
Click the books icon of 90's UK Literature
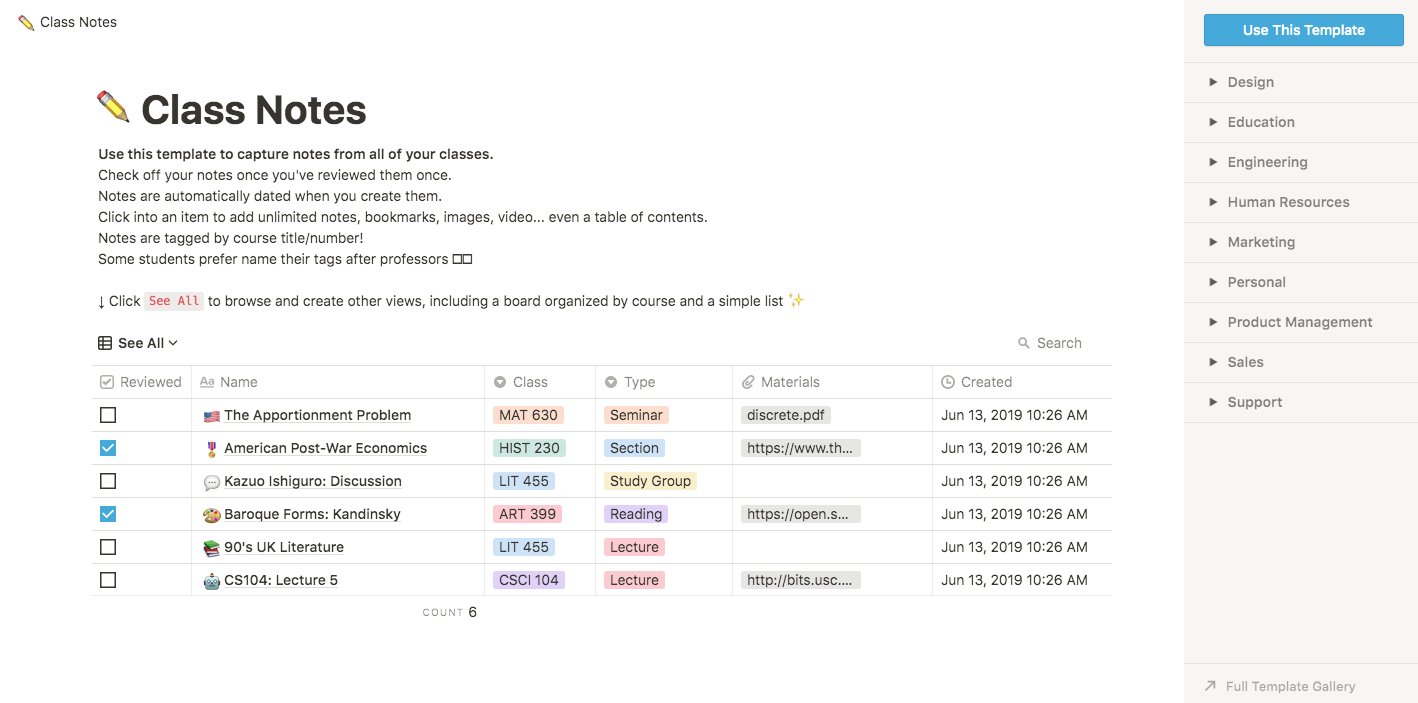211,548
